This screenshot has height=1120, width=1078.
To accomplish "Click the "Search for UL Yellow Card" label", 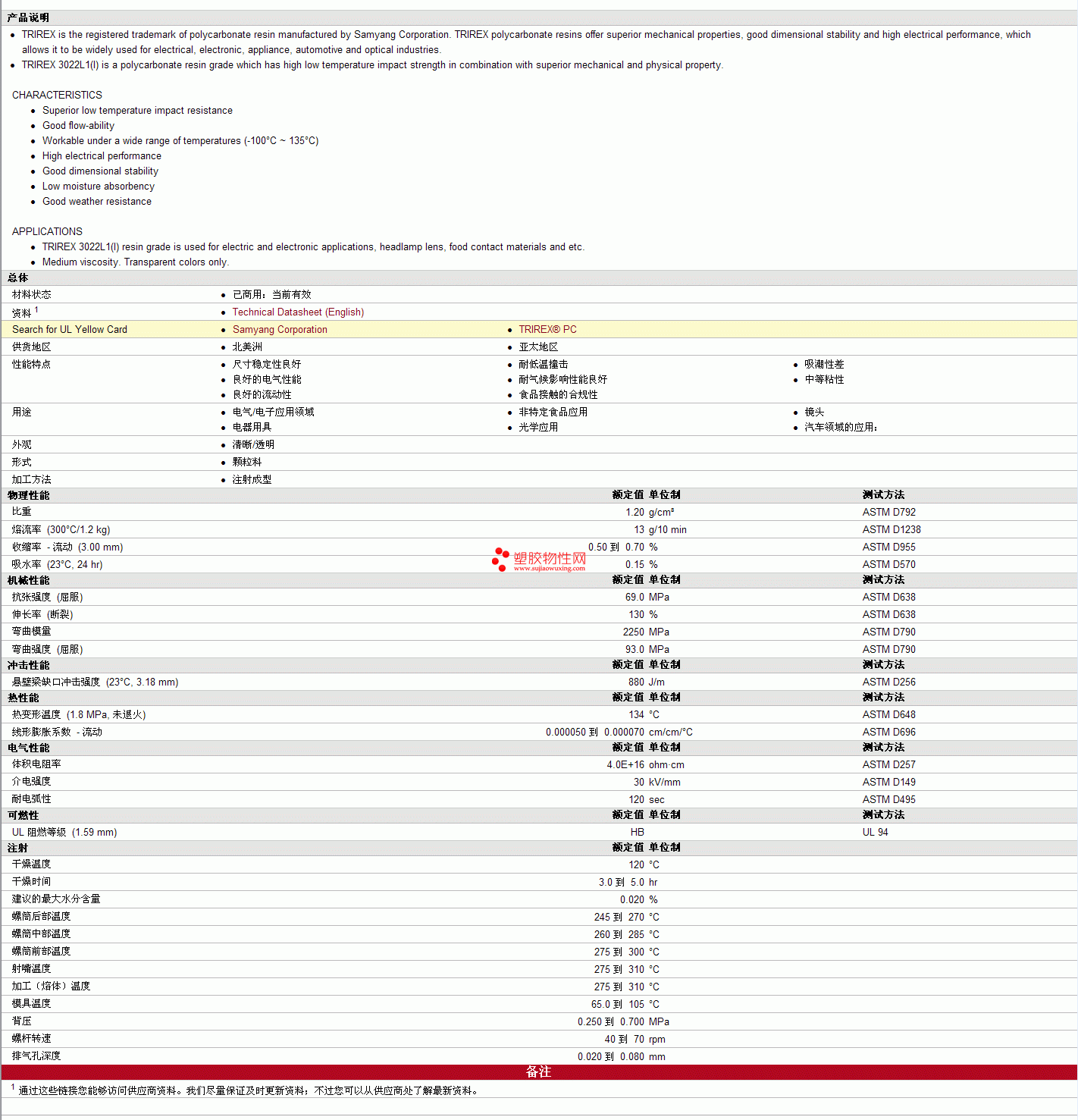I will [70, 330].
